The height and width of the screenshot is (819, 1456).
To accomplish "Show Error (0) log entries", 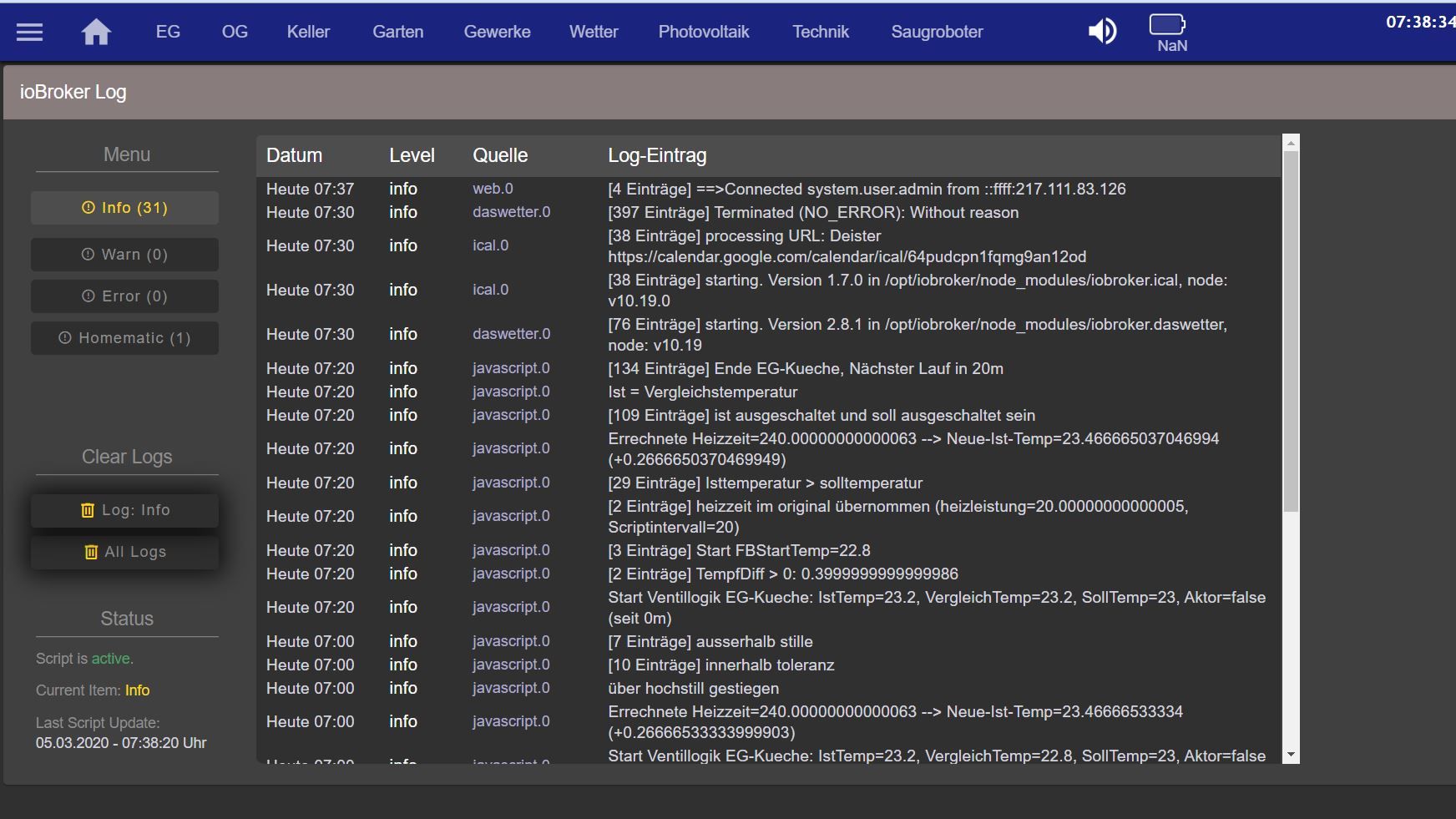I will pos(125,296).
